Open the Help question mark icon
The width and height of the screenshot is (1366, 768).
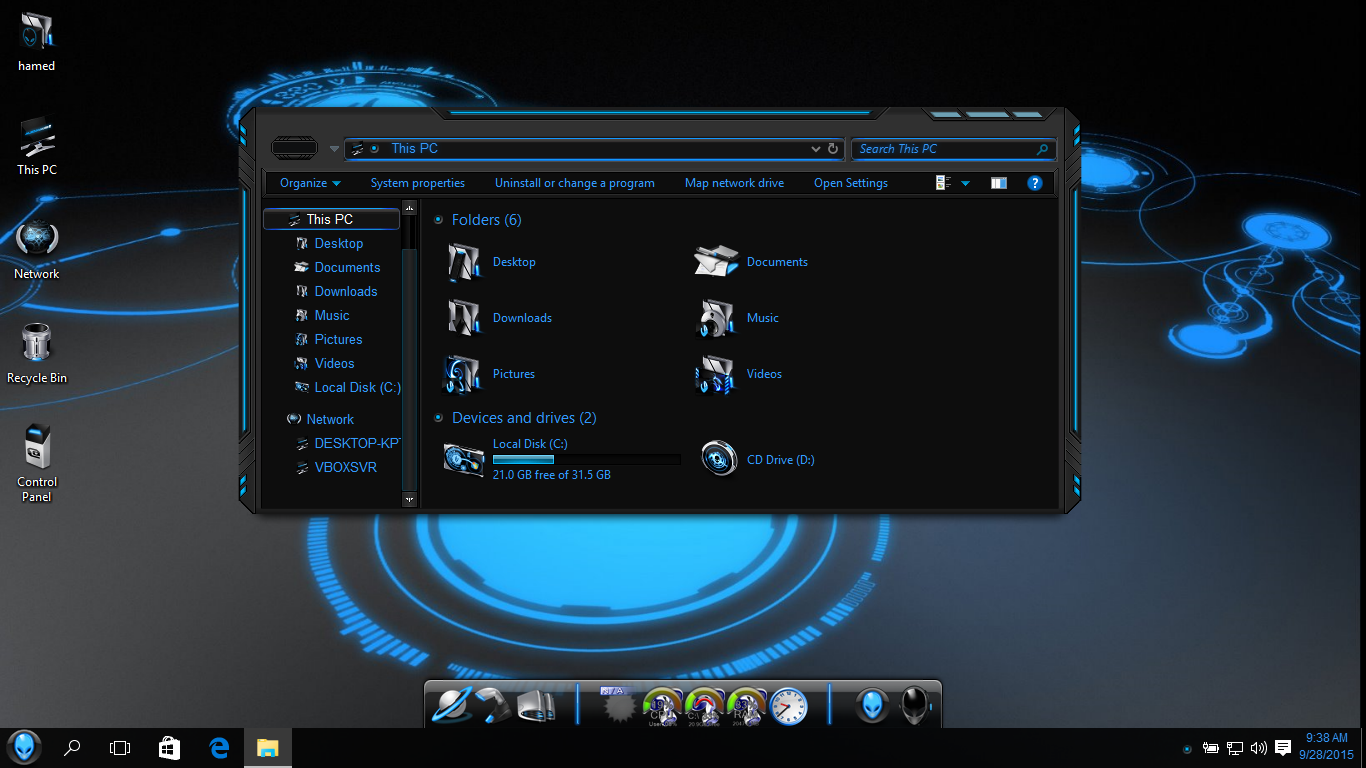(x=1035, y=183)
